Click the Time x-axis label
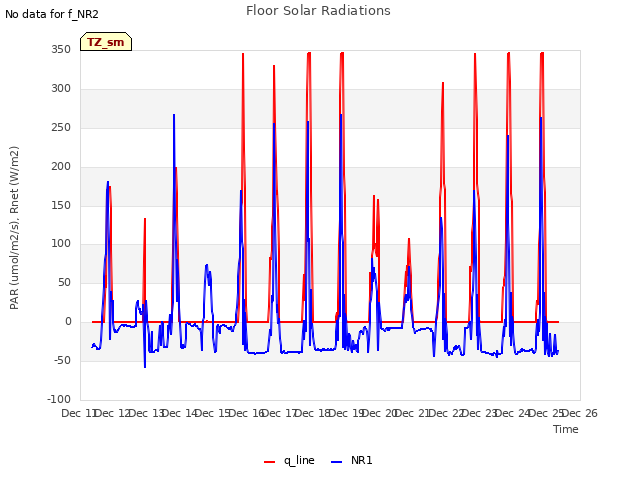This screenshot has width=640, height=480. [x=566, y=429]
